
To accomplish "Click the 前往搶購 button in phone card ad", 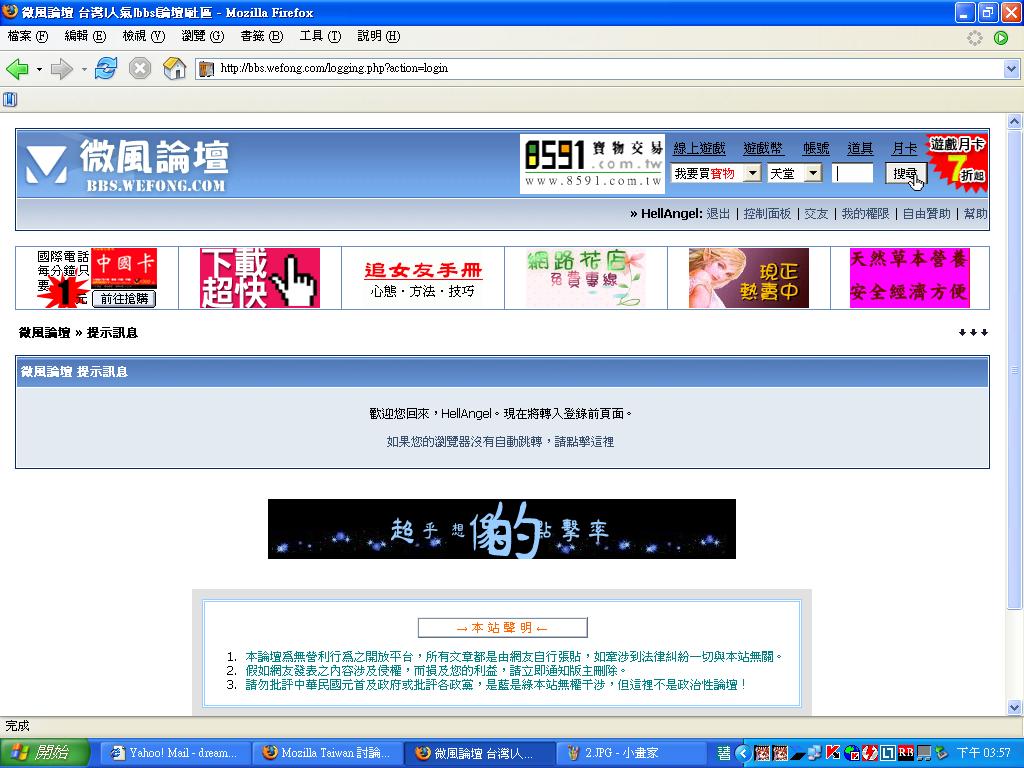I will pos(125,298).
